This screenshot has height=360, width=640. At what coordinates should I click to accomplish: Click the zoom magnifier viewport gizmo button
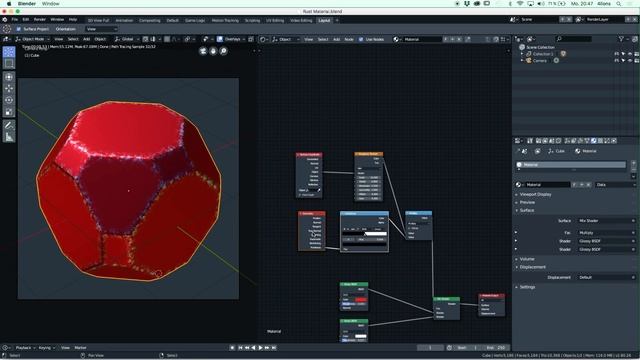[223, 51]
